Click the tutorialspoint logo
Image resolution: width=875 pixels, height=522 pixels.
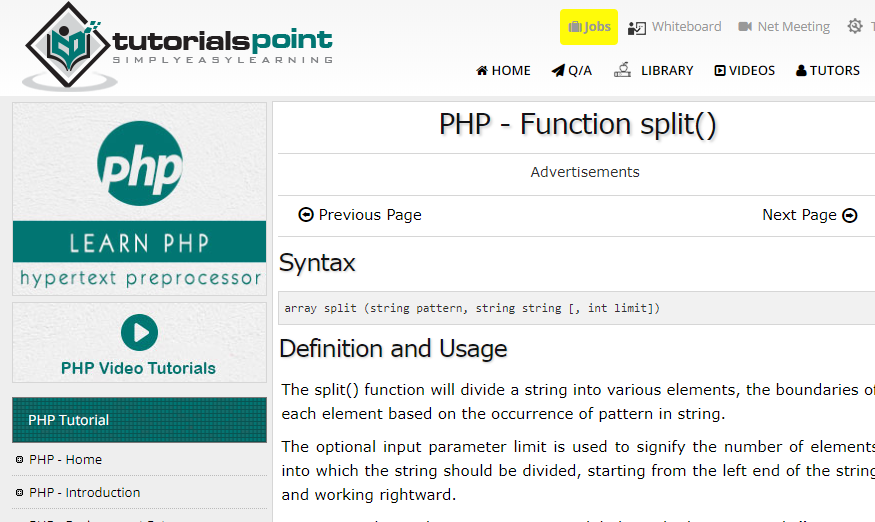pyautogui.click(x=179, y=46)
